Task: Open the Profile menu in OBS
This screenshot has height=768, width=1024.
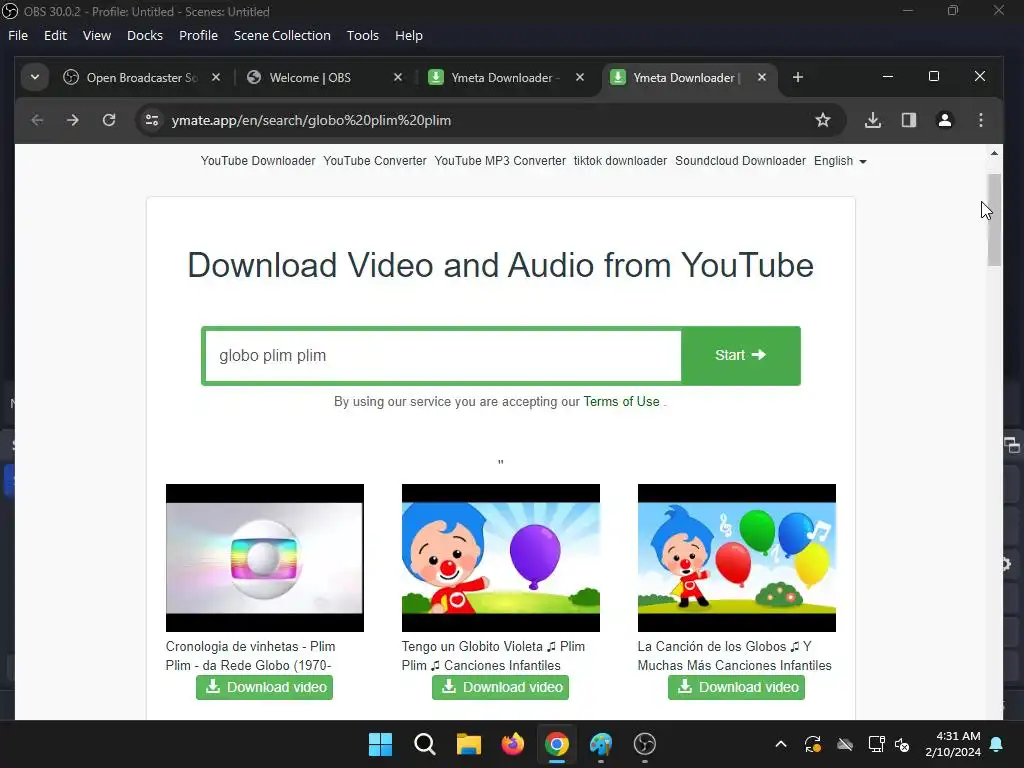Action: [199, 35]
